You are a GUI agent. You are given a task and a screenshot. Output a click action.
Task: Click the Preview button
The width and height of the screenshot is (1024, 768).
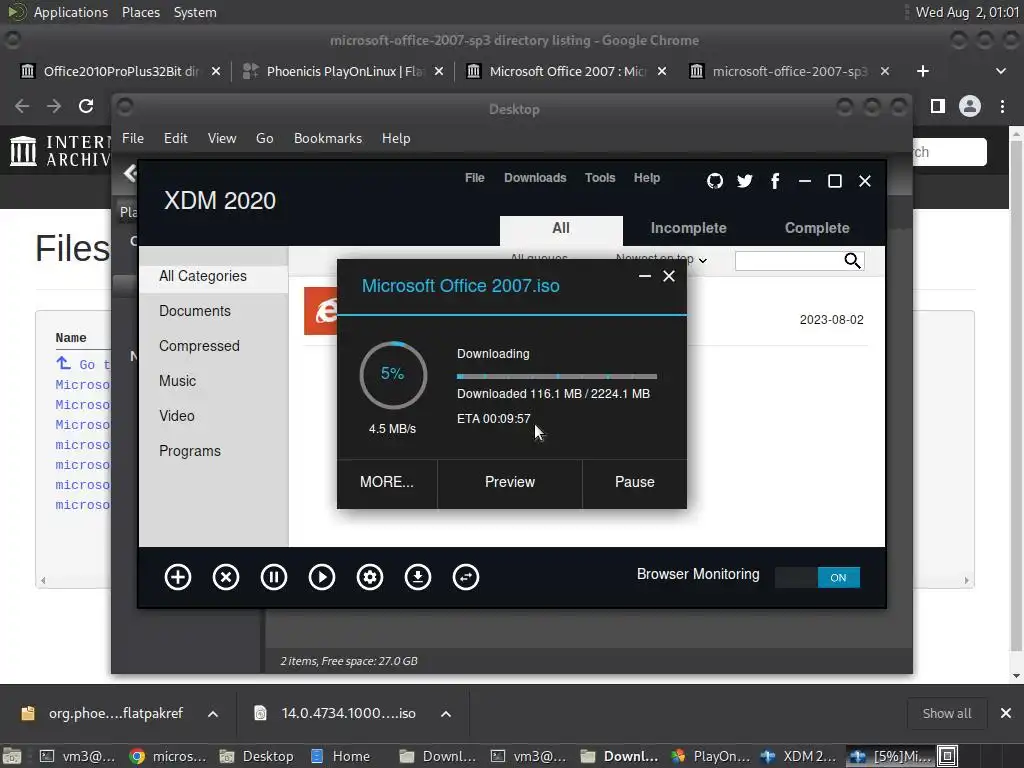(x=510, y=483)
